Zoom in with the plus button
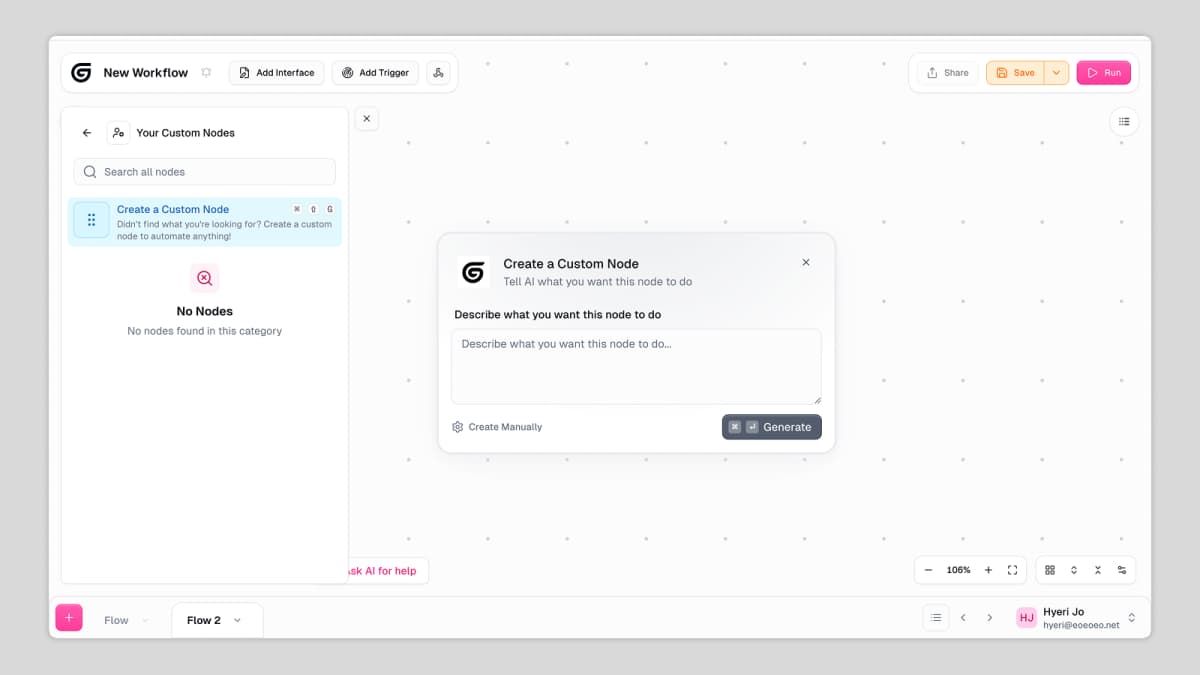The image size is (1200, 675). (988, 570)
